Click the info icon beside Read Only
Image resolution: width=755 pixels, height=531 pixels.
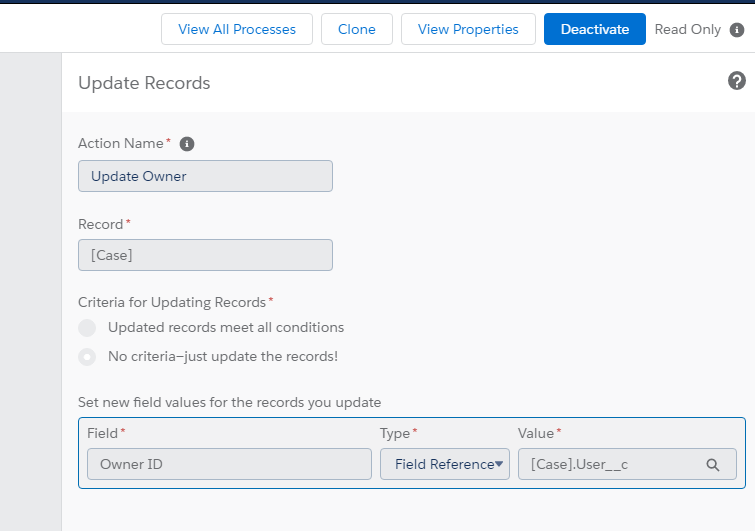[737, 30]
